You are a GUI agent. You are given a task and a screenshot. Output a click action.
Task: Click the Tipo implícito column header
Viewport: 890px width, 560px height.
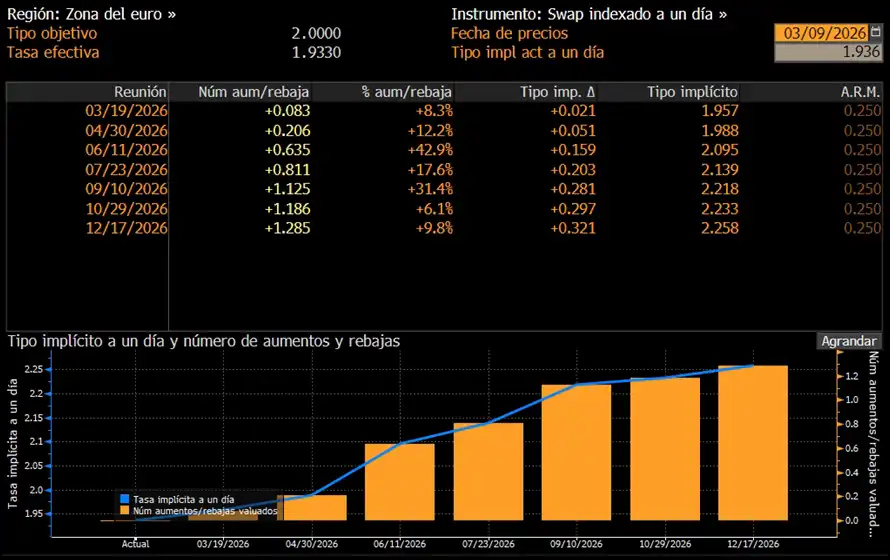coord(692,91)
